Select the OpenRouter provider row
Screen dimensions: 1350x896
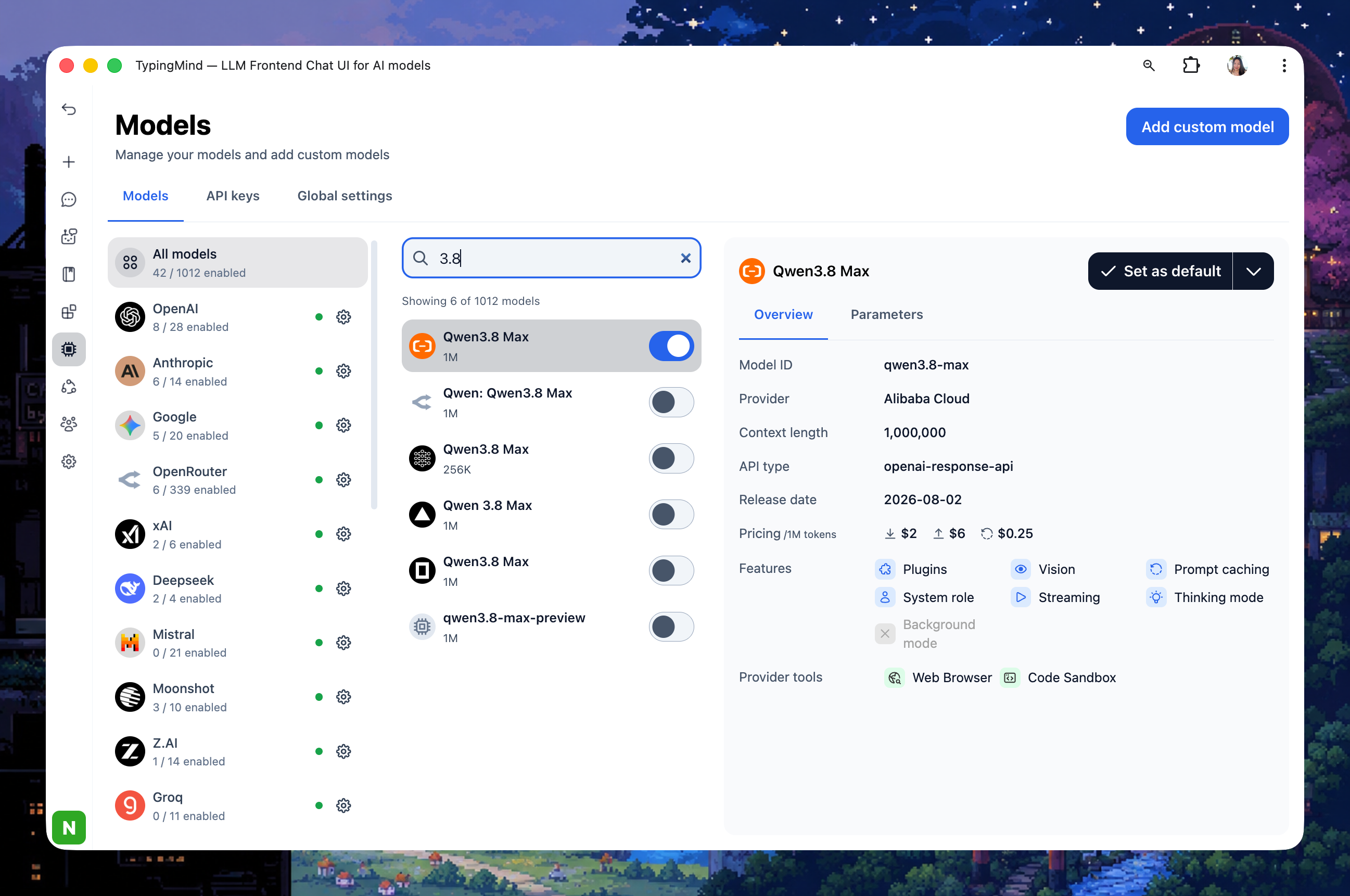point(238,480)
